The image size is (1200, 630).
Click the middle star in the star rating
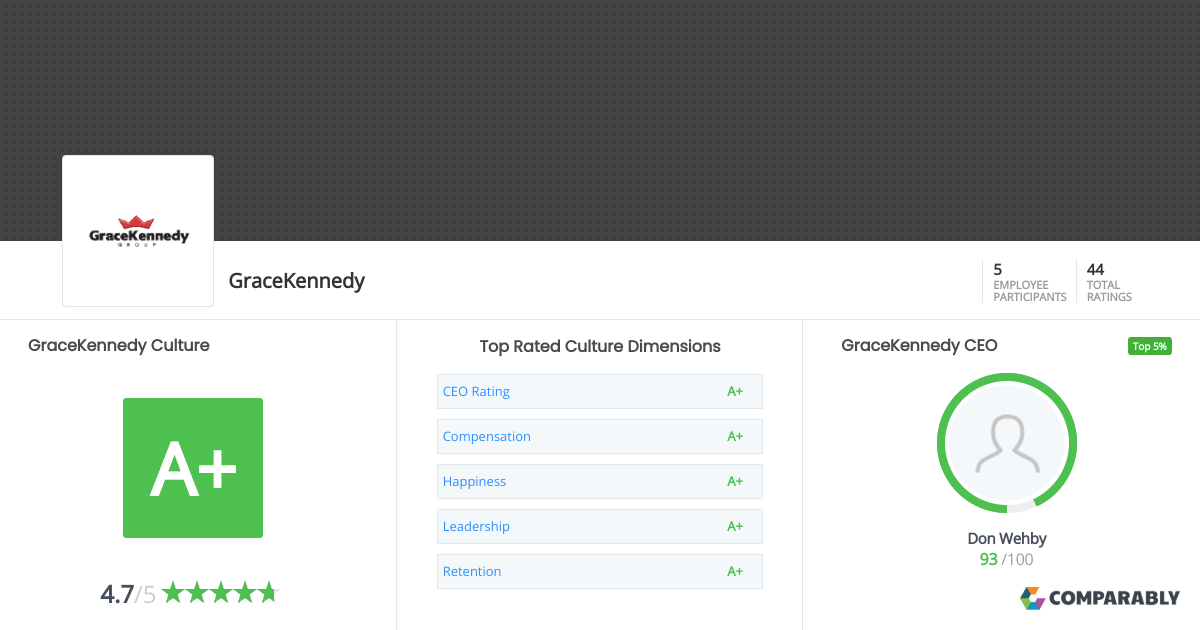pyautogui.click(x=220, y=592)
